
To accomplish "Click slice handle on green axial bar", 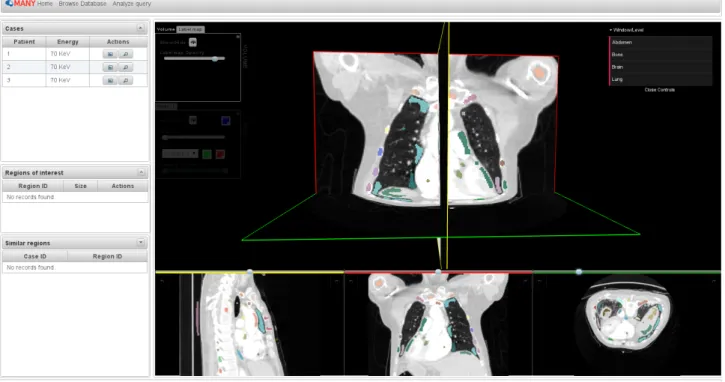I will coord(579,272).
